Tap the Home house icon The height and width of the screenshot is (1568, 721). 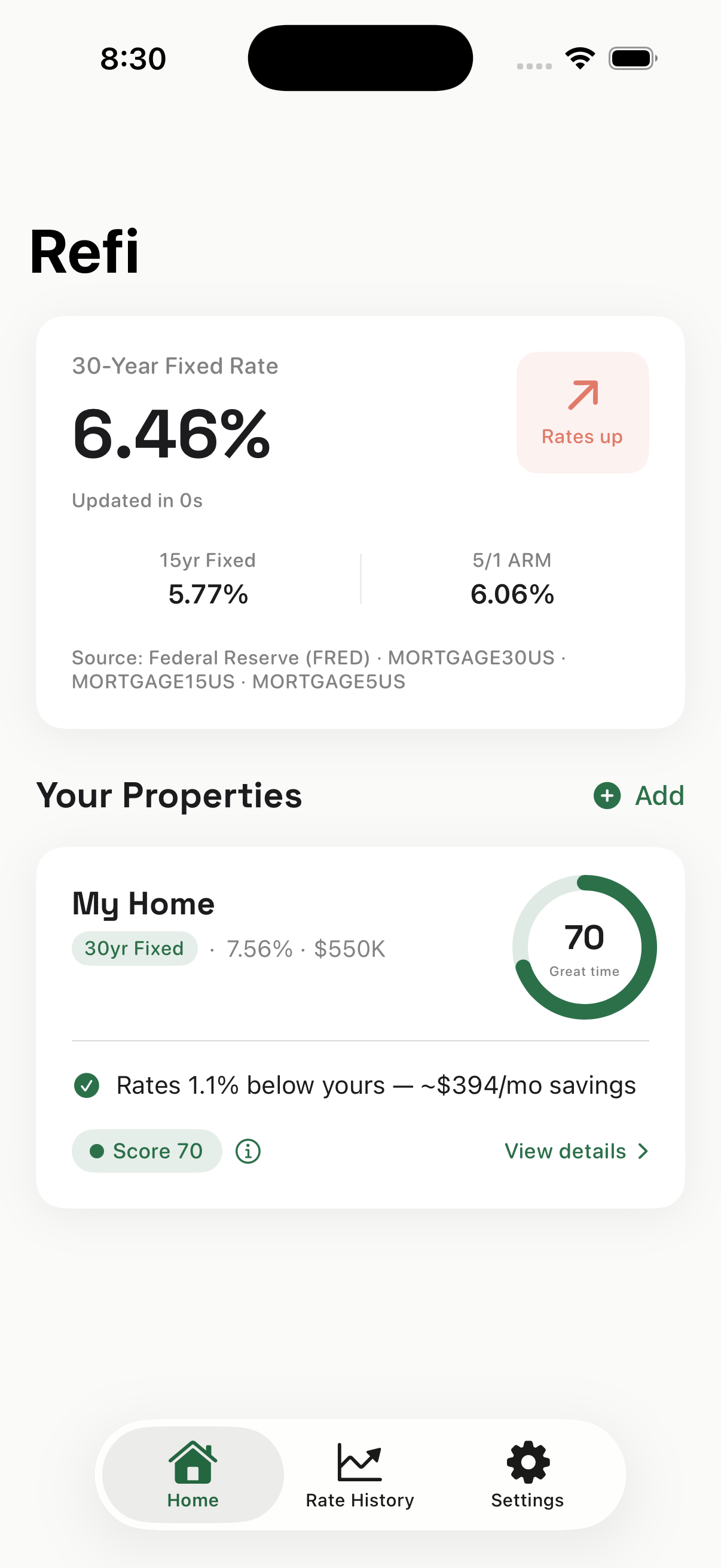(193, 1462)
